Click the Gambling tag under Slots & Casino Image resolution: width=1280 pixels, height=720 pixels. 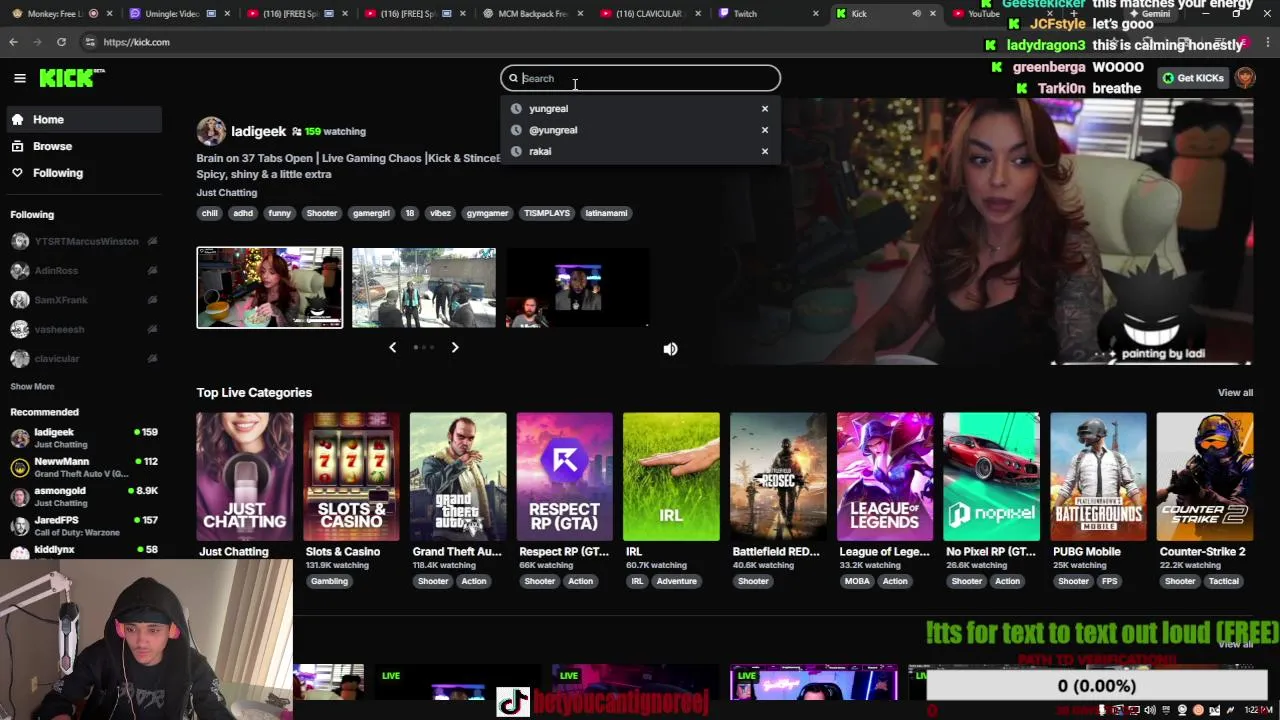point(329,581)
